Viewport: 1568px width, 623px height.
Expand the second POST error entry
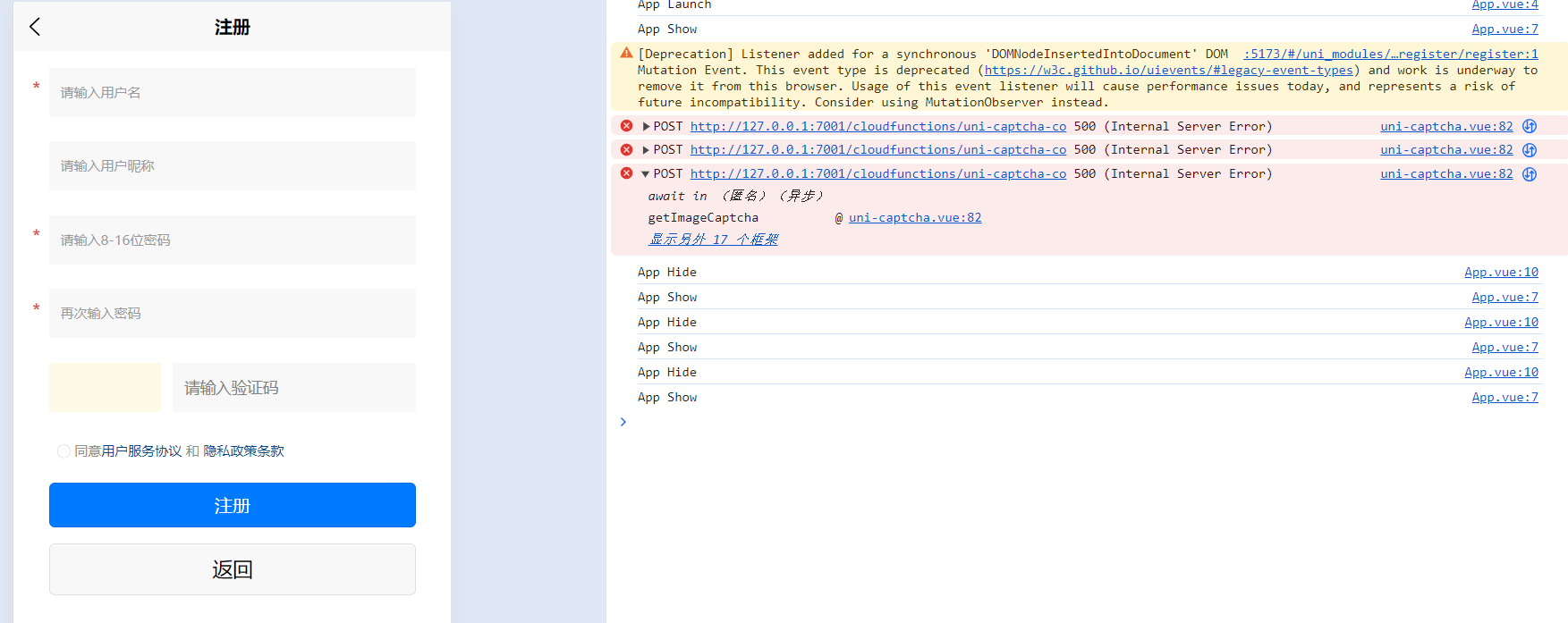(x=646, y=149)
